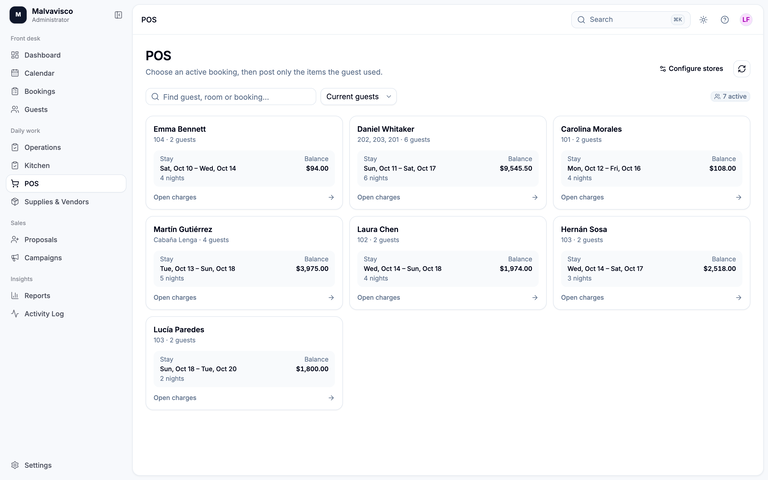768x480 pixels.
Task: Open the LF user avatar menu
Action: [x=745, y=20]
